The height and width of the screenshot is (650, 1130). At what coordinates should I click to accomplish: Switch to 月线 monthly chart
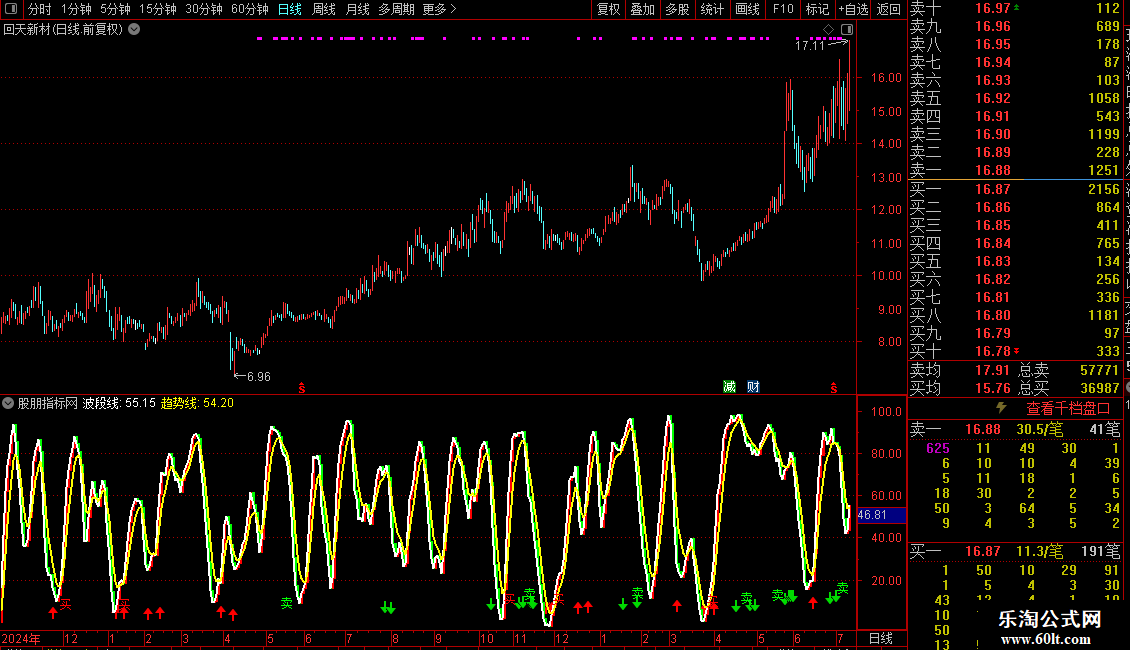pyautogui.click(x=357, y=9)
